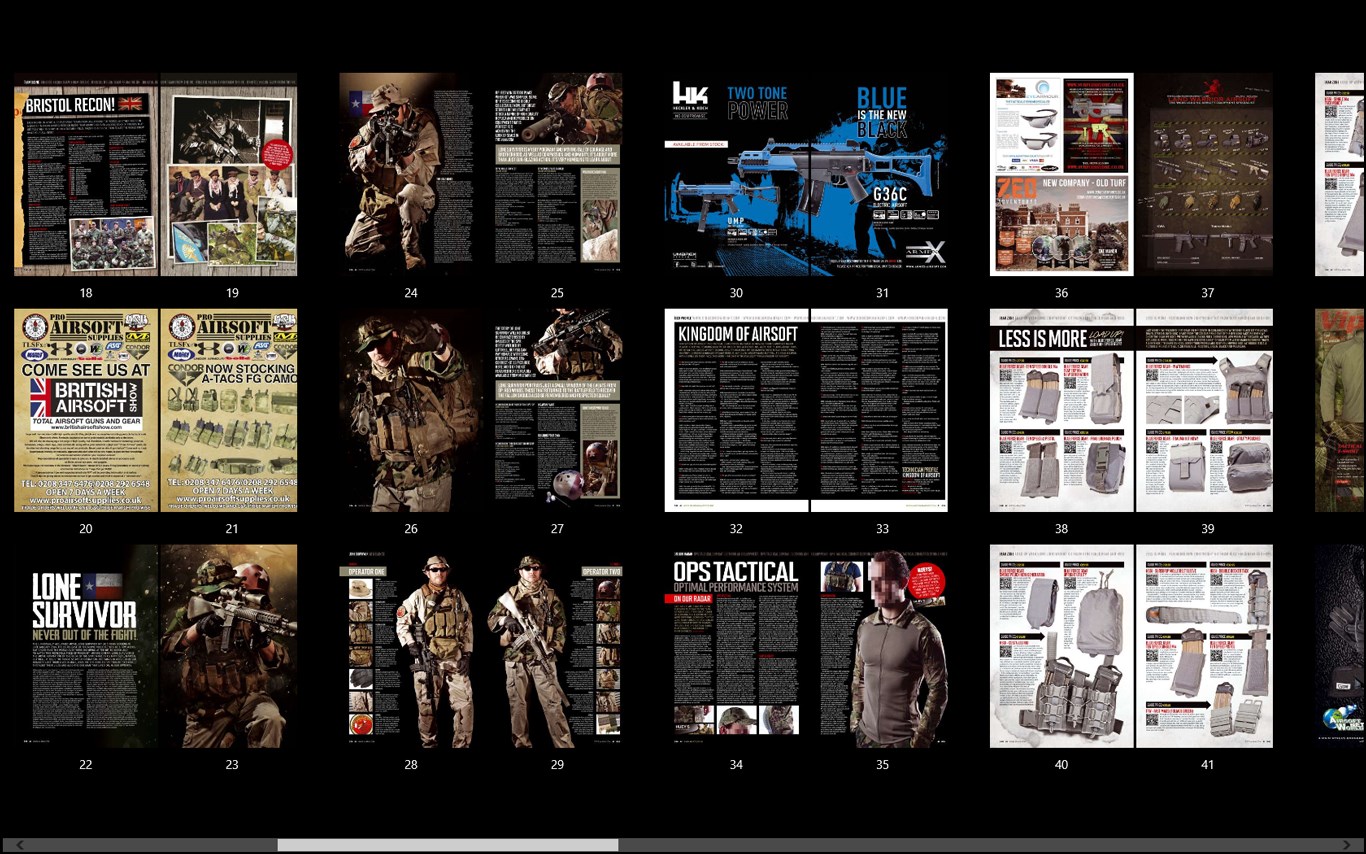This screenshot has width=1366, height=854.
Task: Open the photo collage page 19 thumbnail
Action: tap(229, 174)
